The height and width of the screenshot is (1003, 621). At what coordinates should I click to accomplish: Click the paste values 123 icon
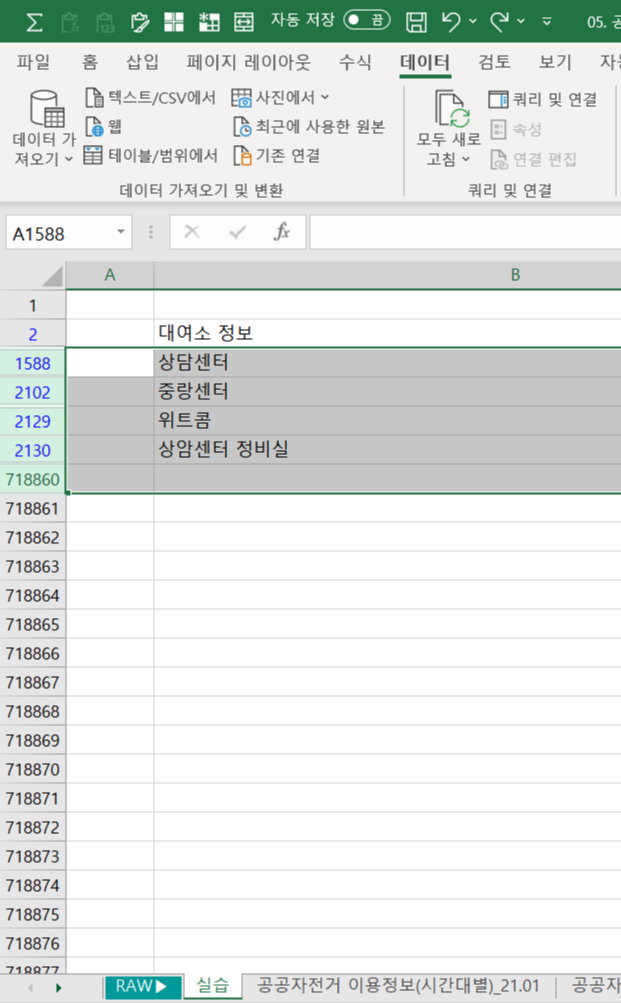tap(105, 22)
